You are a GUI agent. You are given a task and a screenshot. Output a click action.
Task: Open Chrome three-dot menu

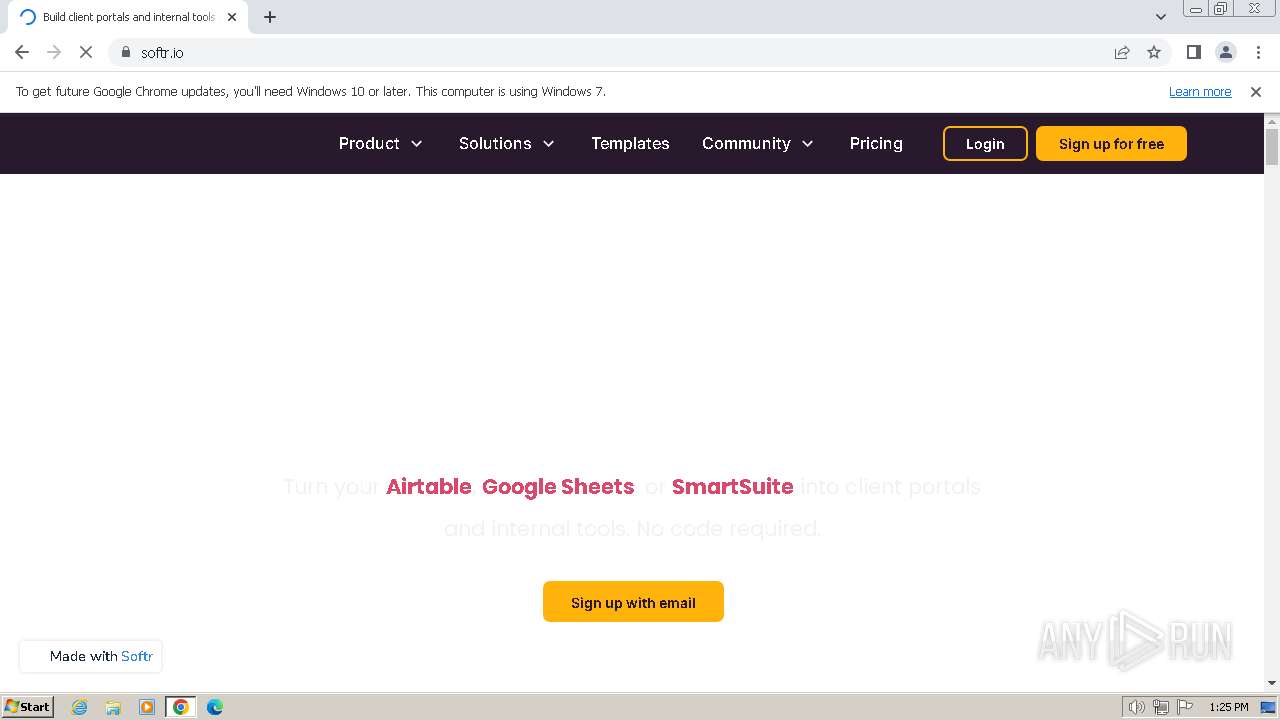tap(1258, 52)
